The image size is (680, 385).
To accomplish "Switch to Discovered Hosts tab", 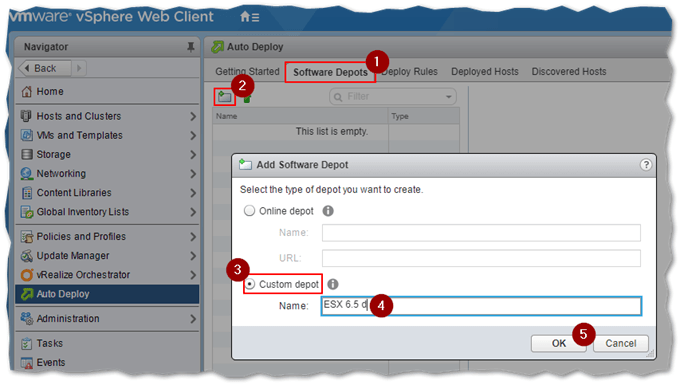I will [569, 72].
